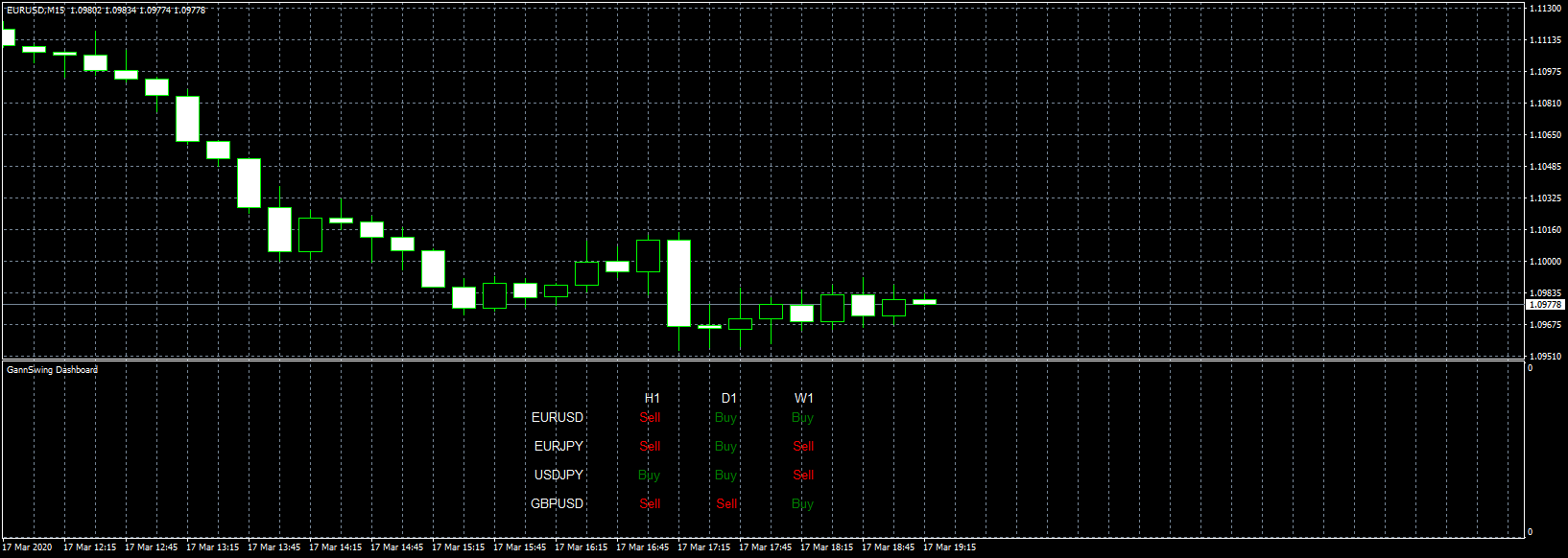Click the 1.11135 price axis label

pos(1544,40)
